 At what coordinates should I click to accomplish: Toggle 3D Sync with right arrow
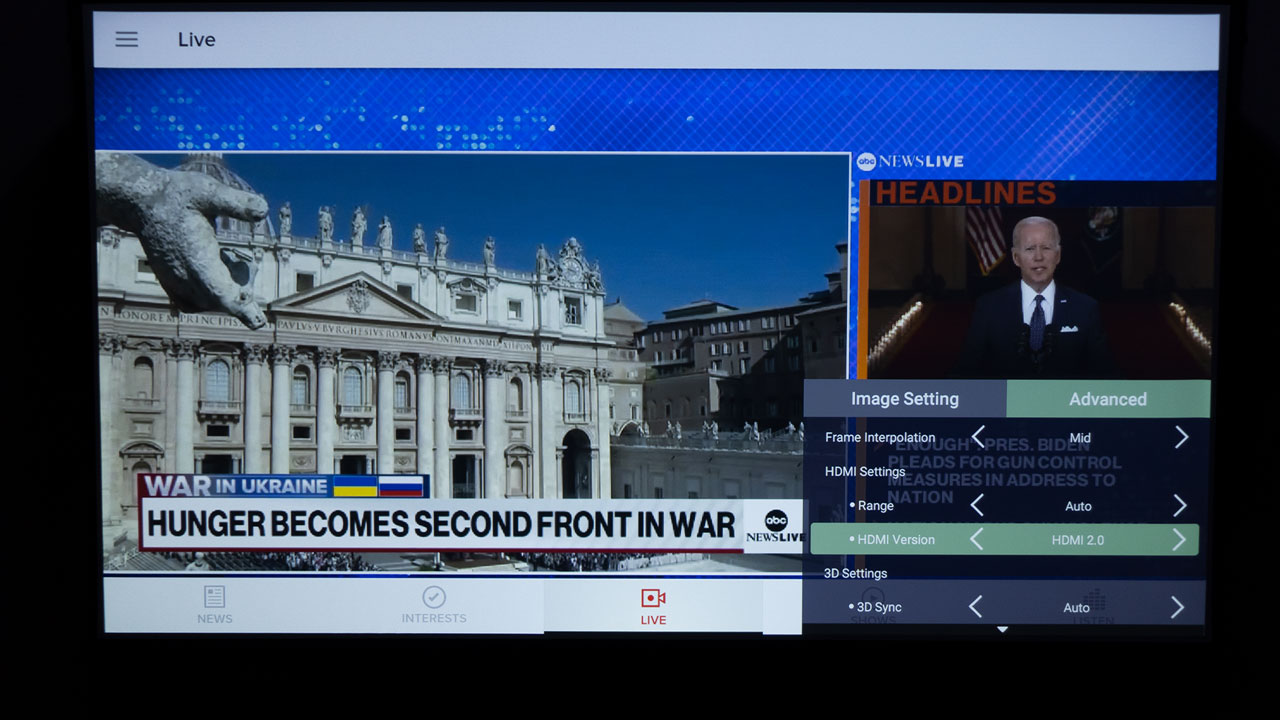[1177, 607]
